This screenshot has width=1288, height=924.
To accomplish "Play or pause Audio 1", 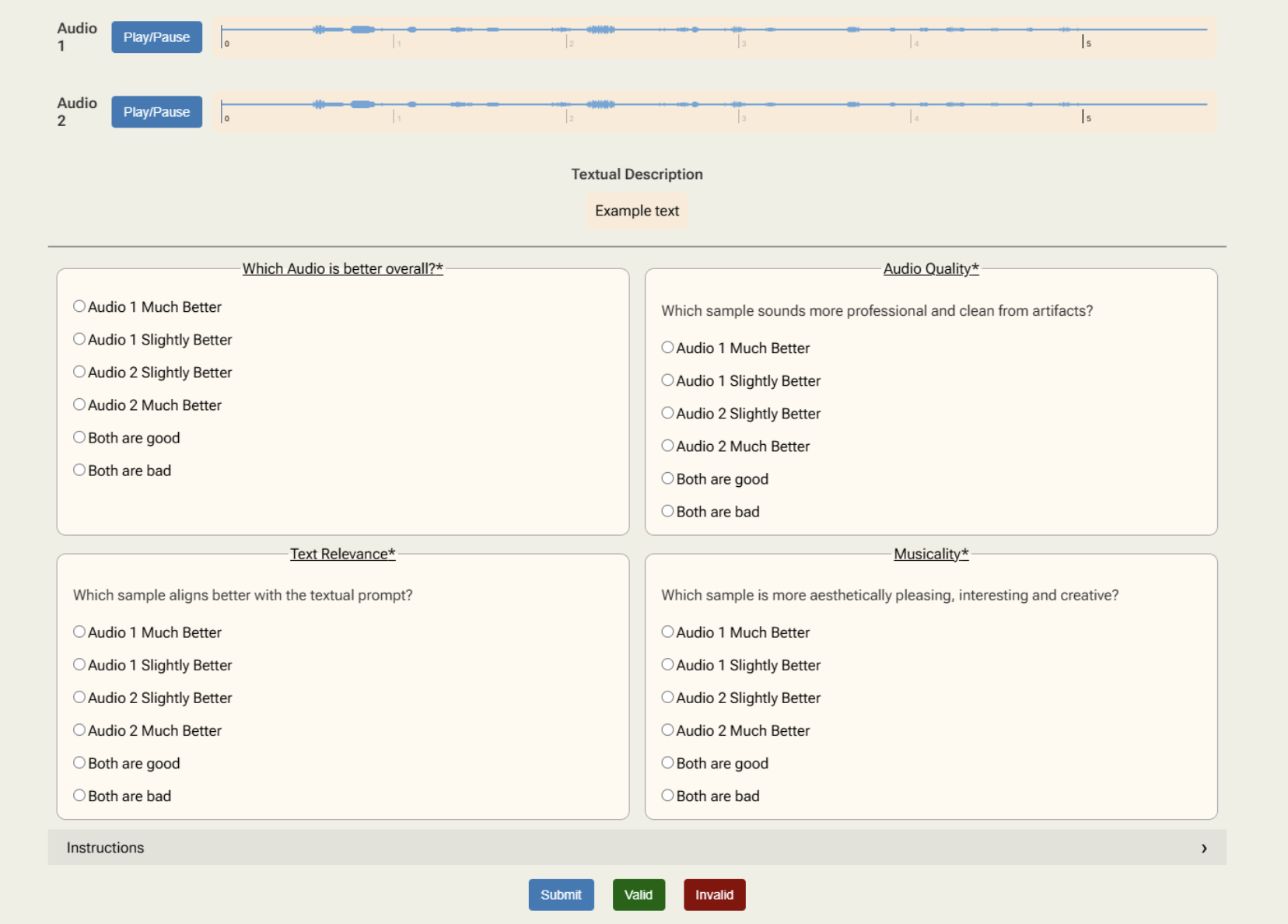I will [156, 37].
